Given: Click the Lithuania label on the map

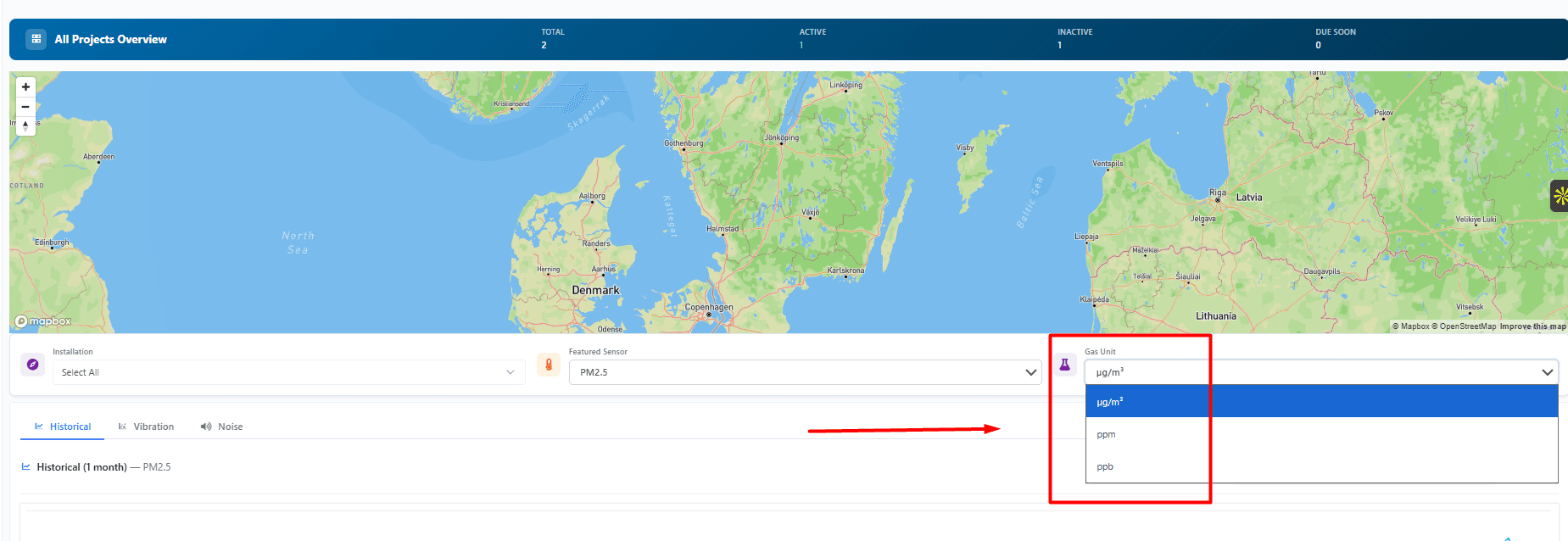Looking at the screenshot, I should coord(1215,316).
